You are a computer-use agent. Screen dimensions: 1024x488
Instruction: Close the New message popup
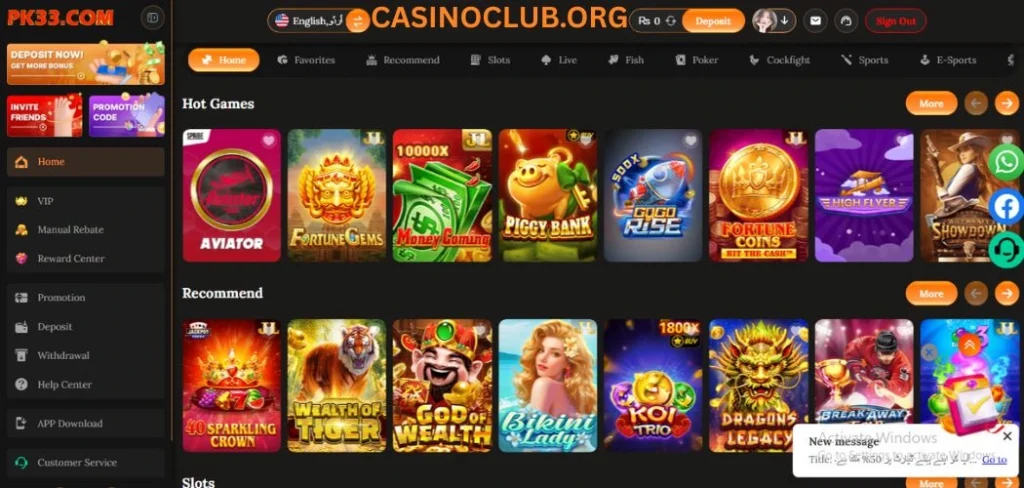point(1007,436)
